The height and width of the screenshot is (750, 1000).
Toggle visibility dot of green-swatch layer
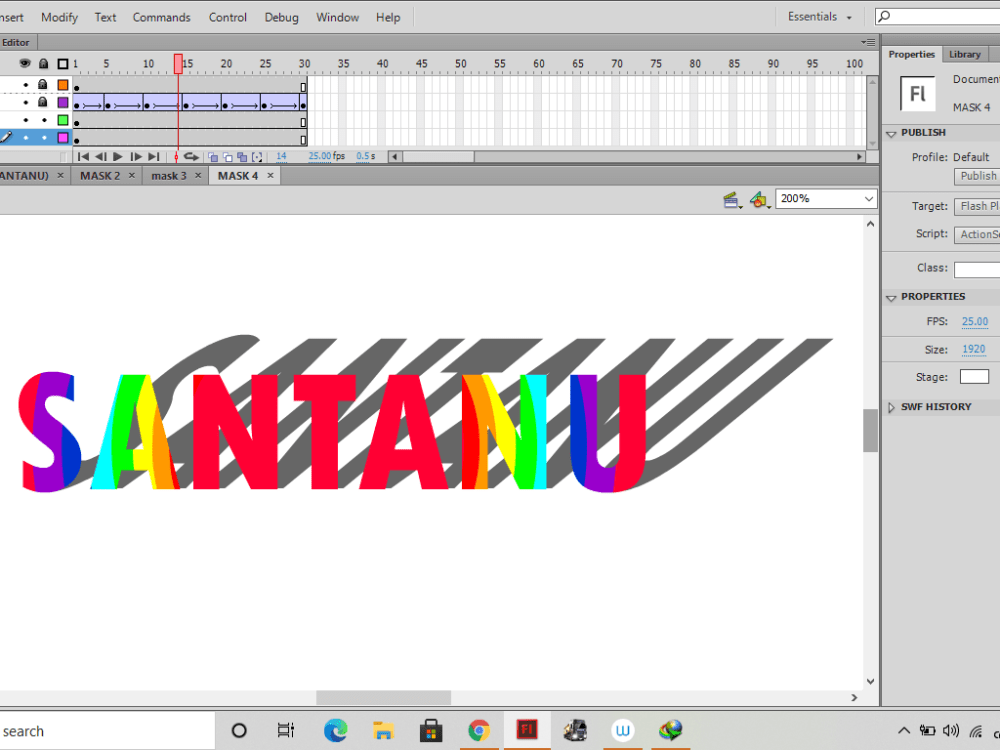26,120
